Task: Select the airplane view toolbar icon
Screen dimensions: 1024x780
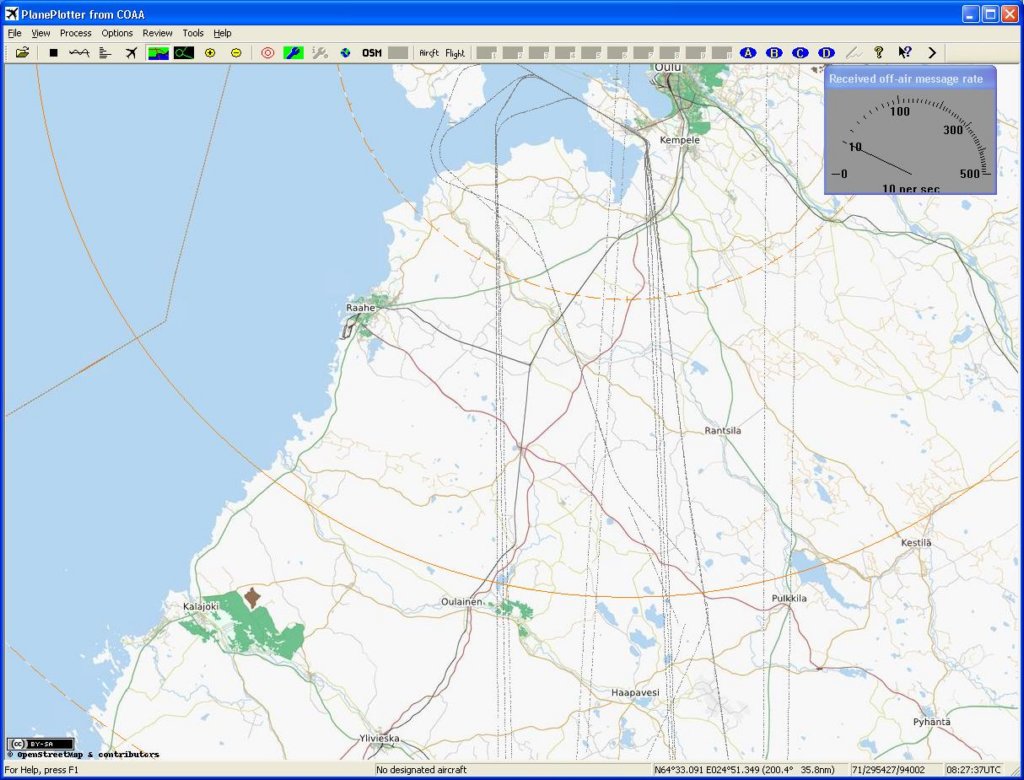Action: pos(131,53)
